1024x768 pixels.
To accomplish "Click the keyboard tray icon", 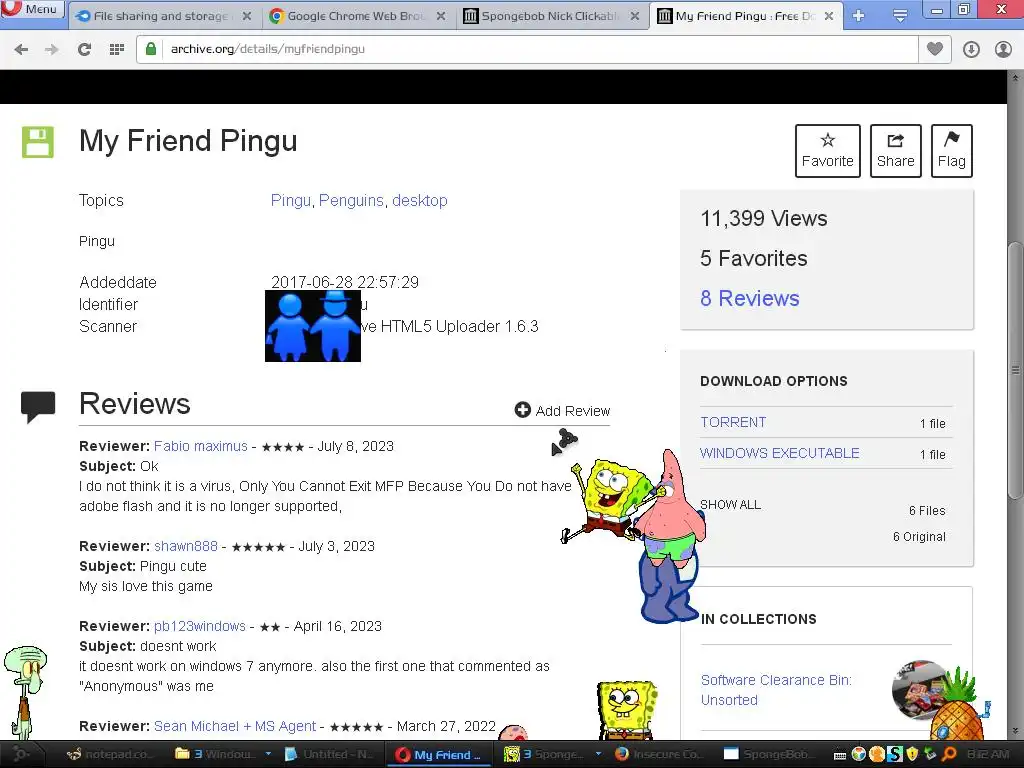I will click(840, 756).
